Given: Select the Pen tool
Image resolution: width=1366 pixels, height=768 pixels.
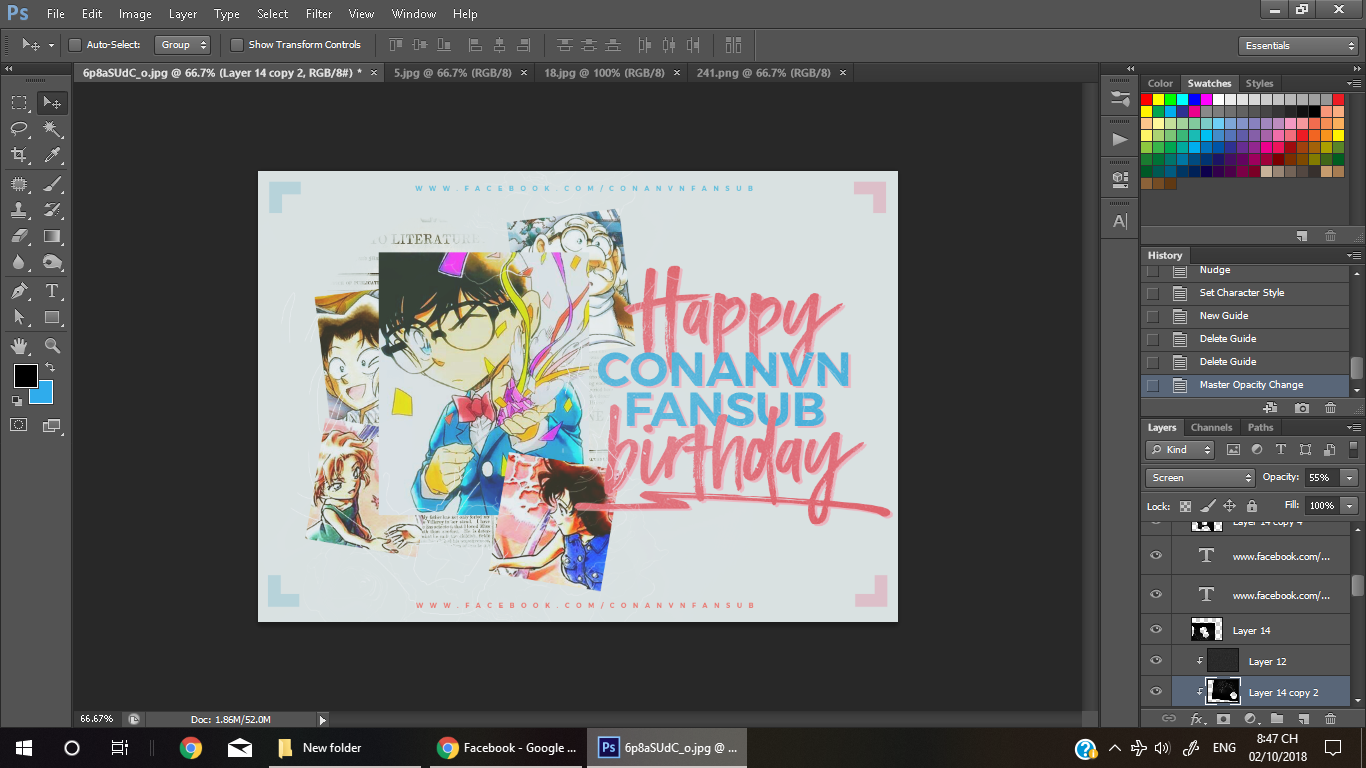Looking at the screenshot, I should tap(19, 291).
